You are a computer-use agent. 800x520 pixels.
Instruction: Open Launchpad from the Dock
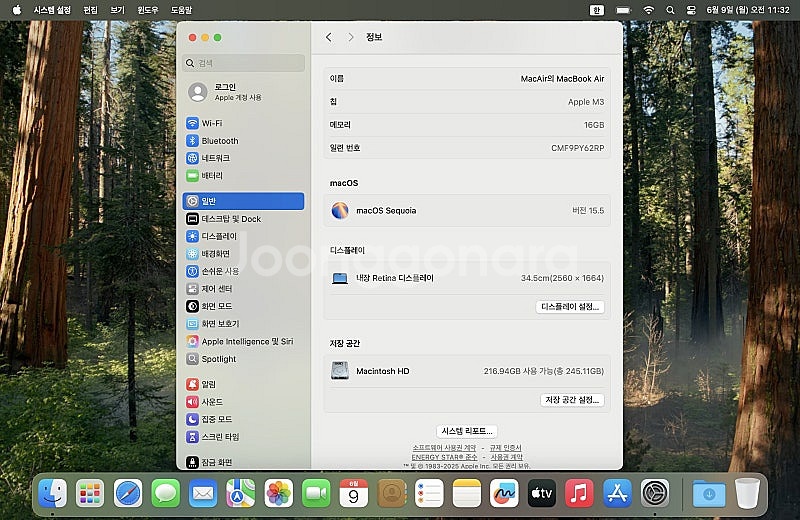[90, 493]
